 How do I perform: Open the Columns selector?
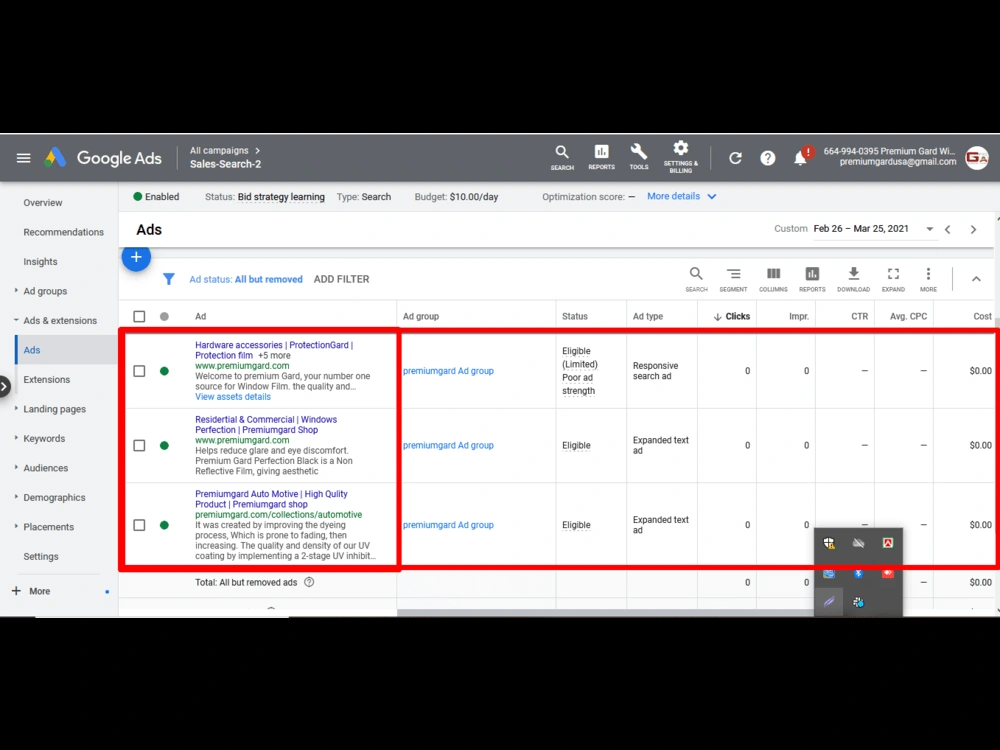(773, 279)
